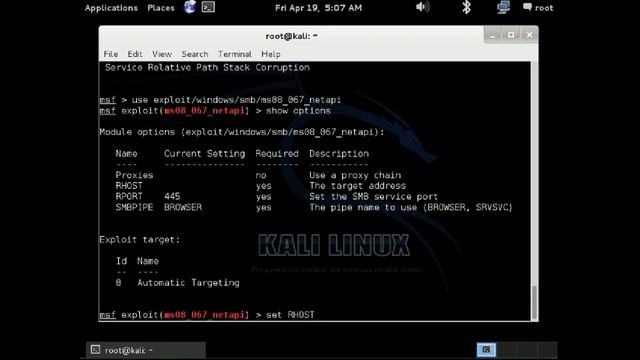
Task: Click 'use exploit/windows/smb/ms08_067_netapi' command text
Action: point(236,100)
